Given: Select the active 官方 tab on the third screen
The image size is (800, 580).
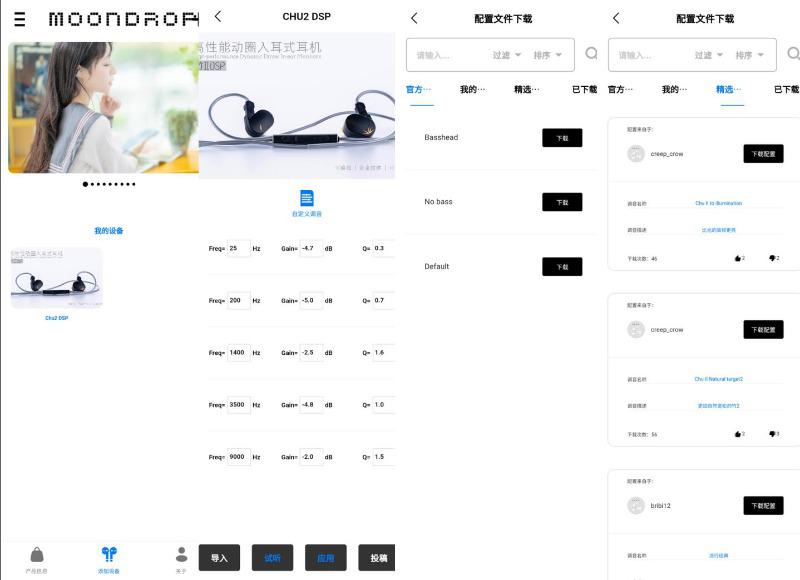Looking at the screenshot, I should click(419, 89).
